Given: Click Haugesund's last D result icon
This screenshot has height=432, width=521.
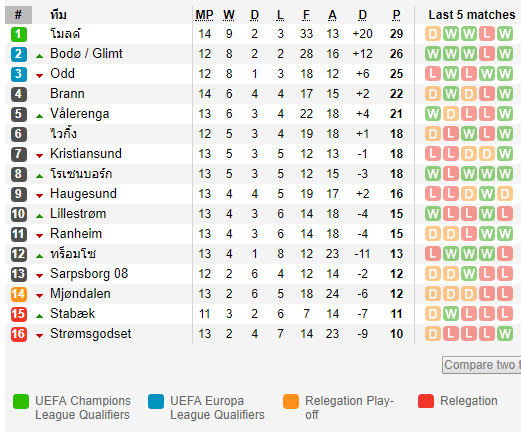Looking at the screenshot, I should (505, 194).
